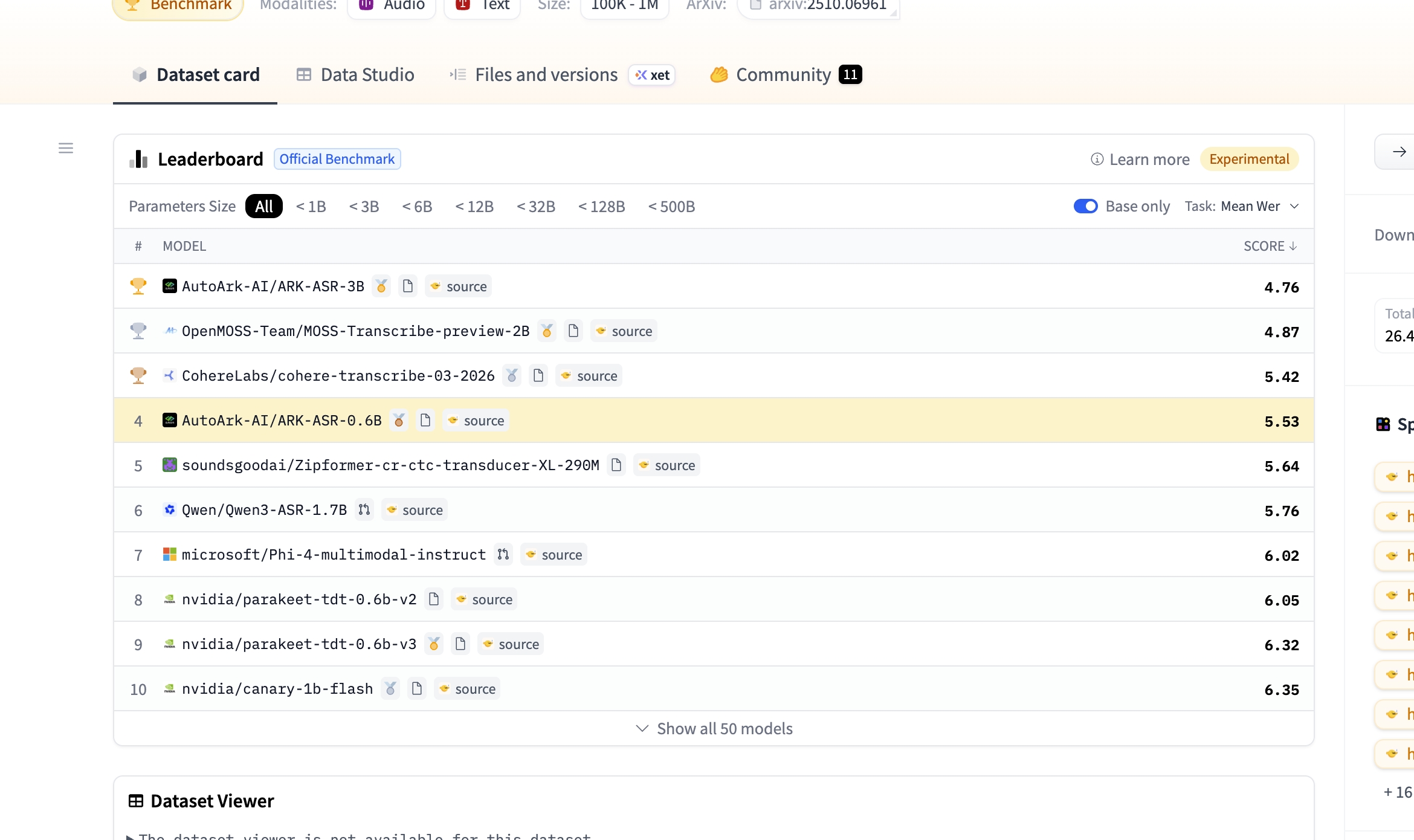Open the Qwen/Qwen3-ASR-1.7B model link

[265, 509]
